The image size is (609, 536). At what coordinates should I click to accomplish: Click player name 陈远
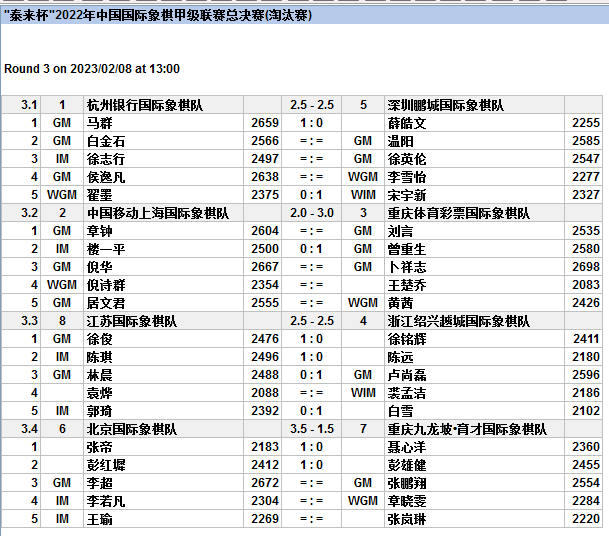pos(400,357)
